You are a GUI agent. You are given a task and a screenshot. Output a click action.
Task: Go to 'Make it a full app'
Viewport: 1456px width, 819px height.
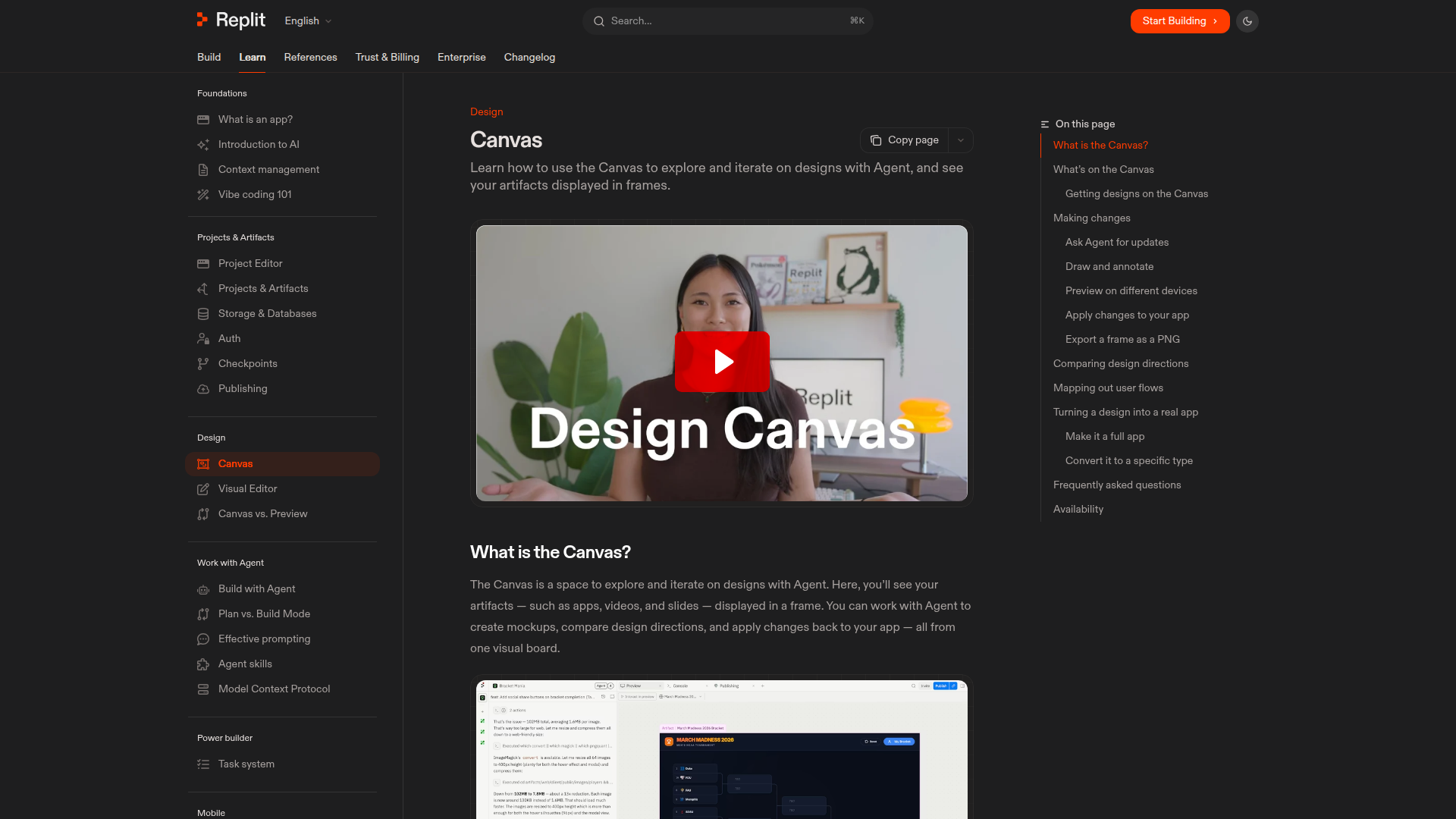1105,437
